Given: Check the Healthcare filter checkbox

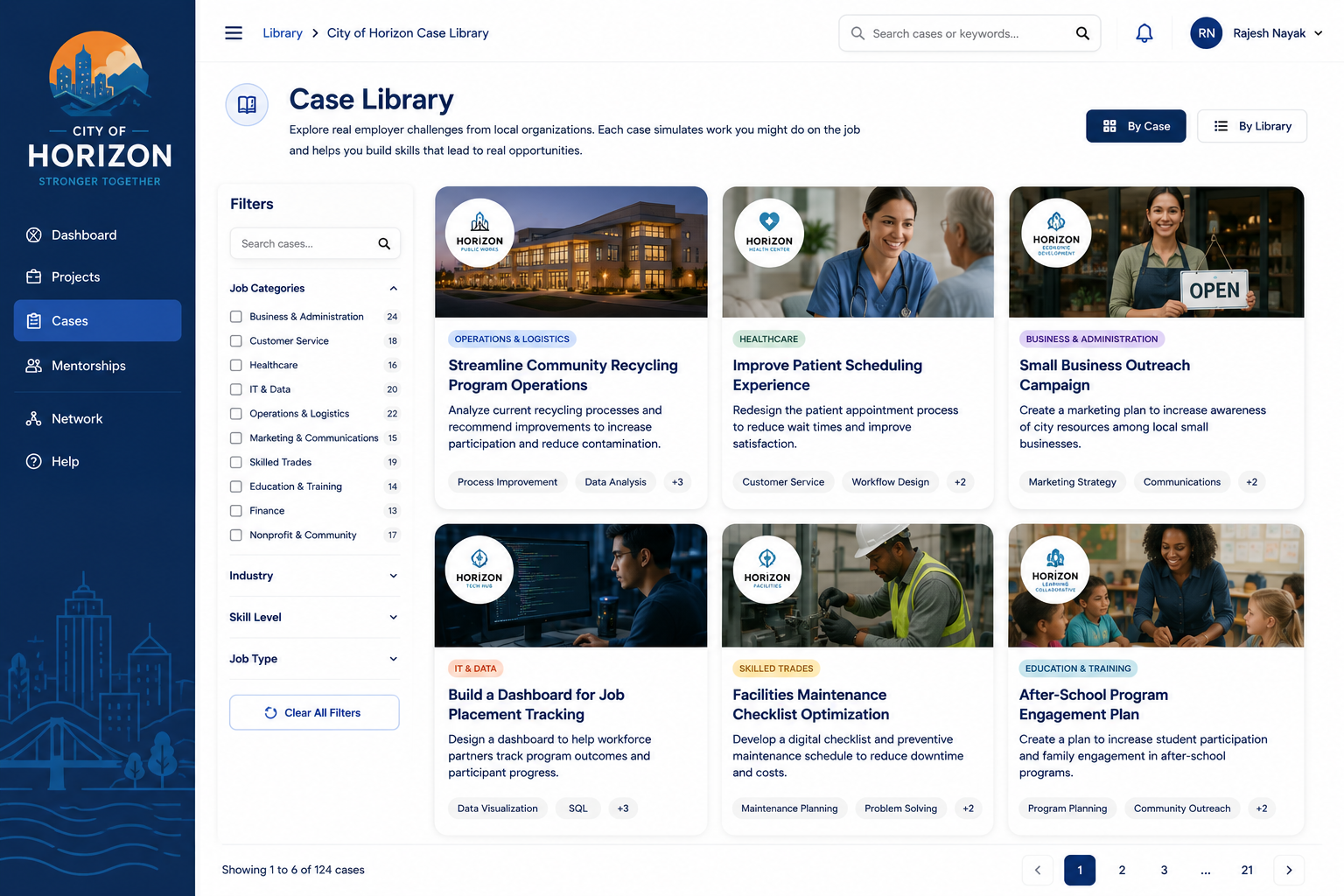Looking at the screenshot, I should click(235, 365).
